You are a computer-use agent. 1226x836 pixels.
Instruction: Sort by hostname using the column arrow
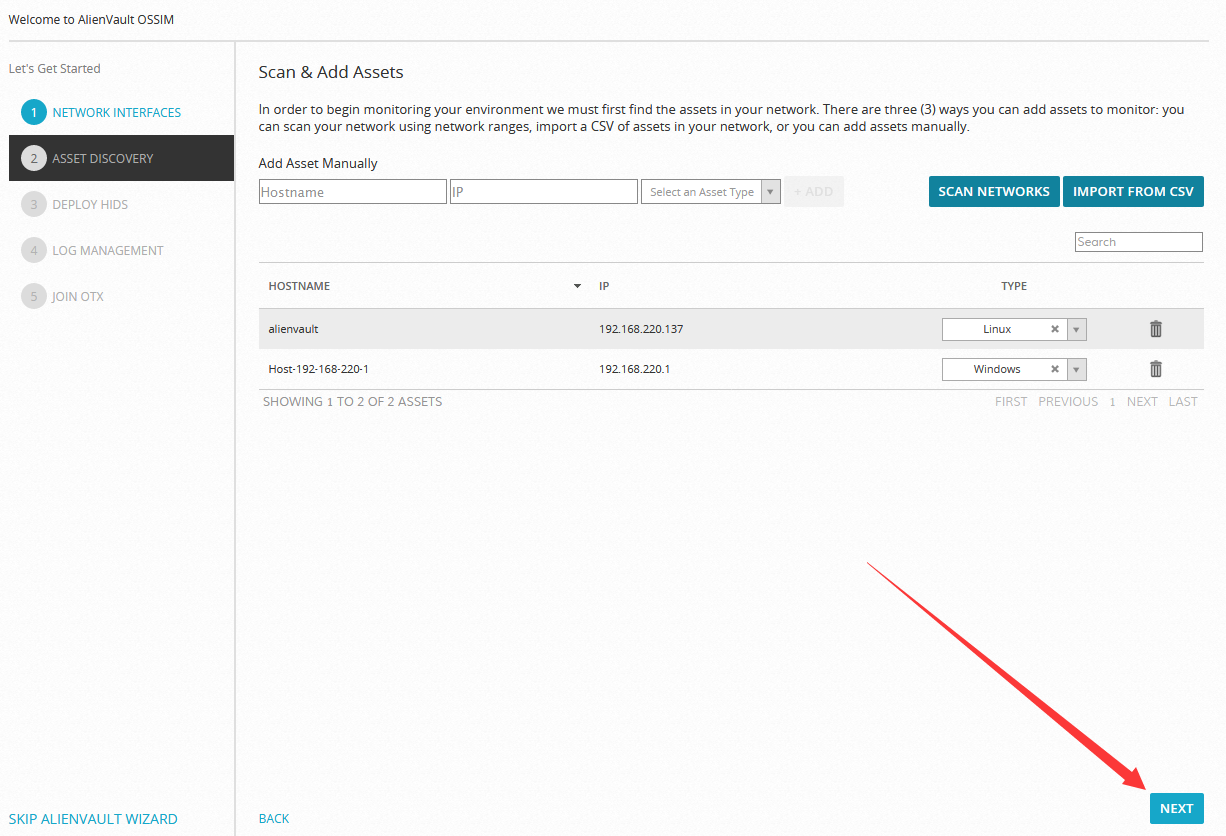(577, 287)
